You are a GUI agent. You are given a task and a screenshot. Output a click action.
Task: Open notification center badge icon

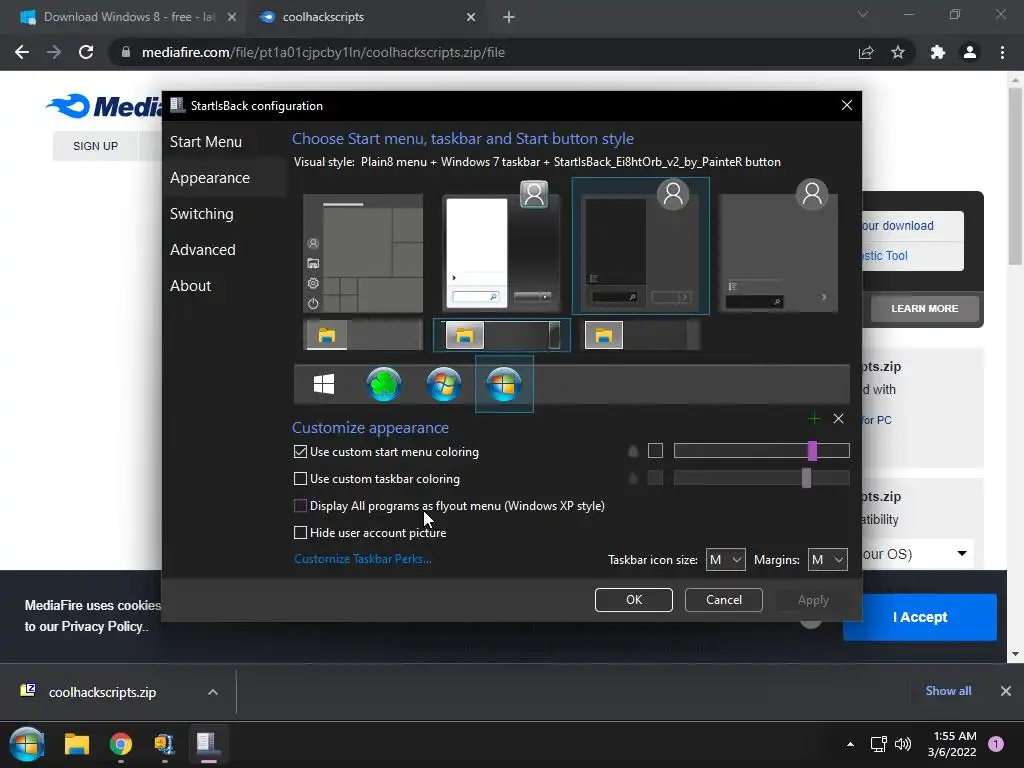tap(996, 744)
